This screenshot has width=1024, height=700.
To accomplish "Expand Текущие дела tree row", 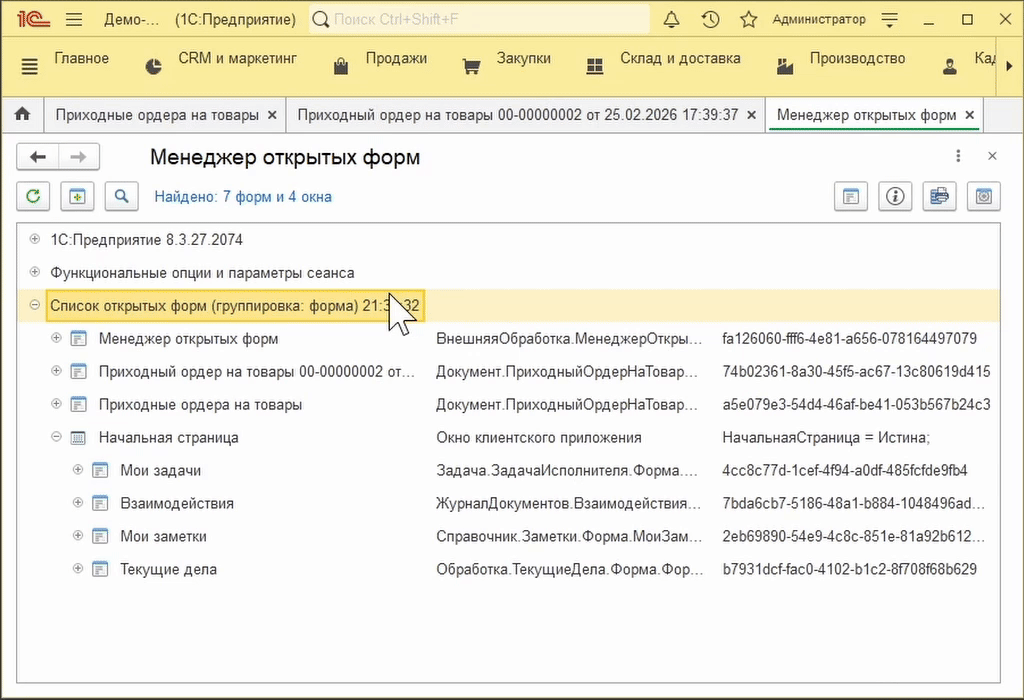I will coord(78,568).
